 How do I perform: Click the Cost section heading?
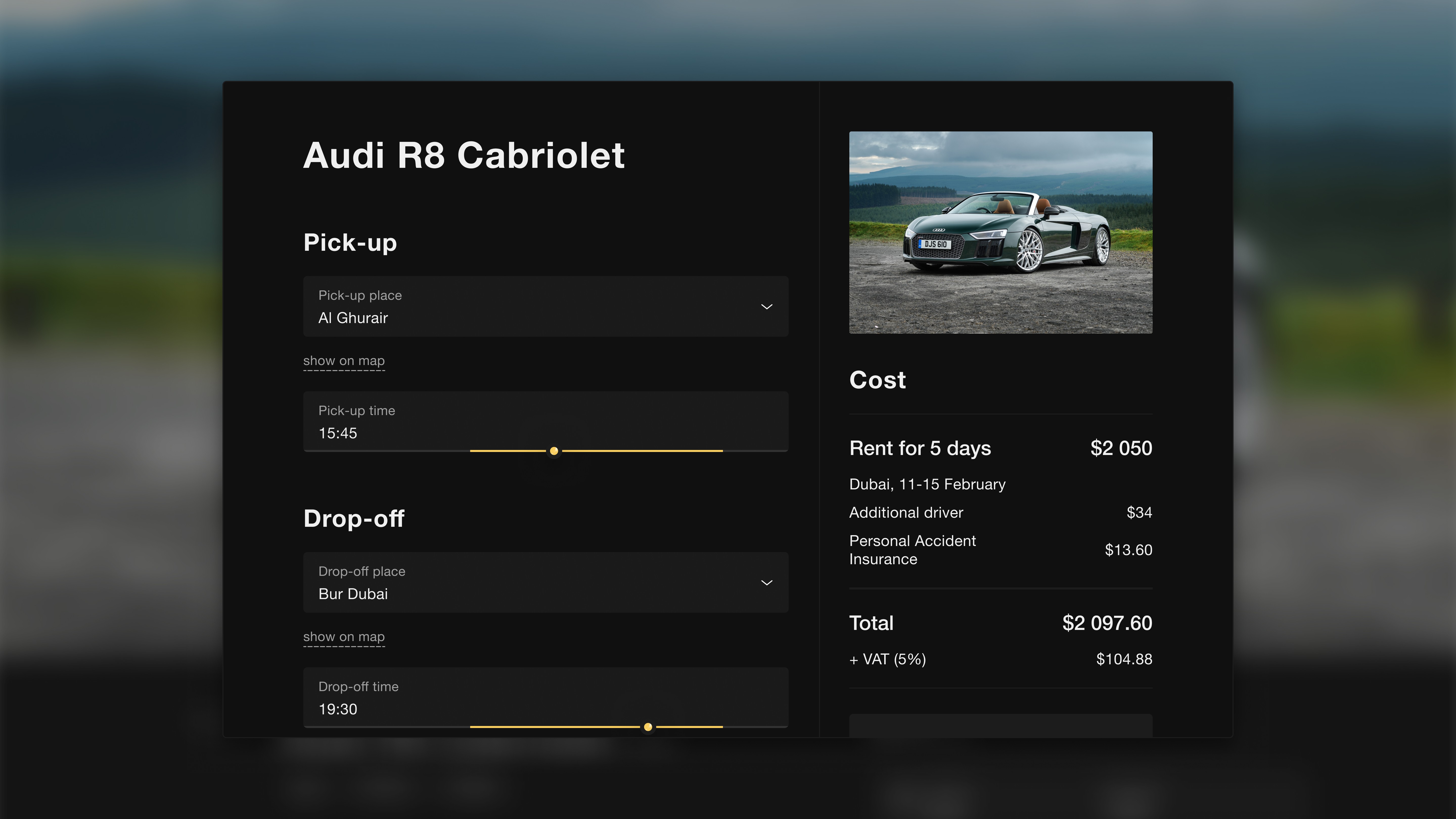click(877, 380)
